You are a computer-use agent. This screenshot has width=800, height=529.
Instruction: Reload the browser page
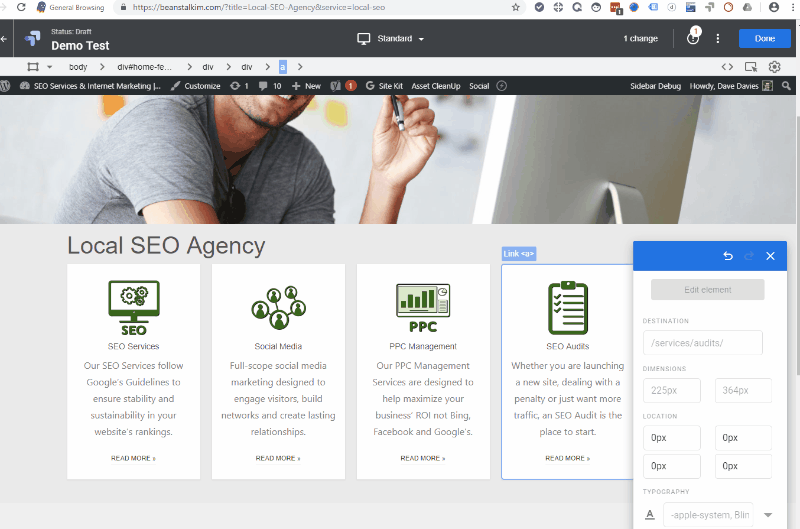(21, 7)
